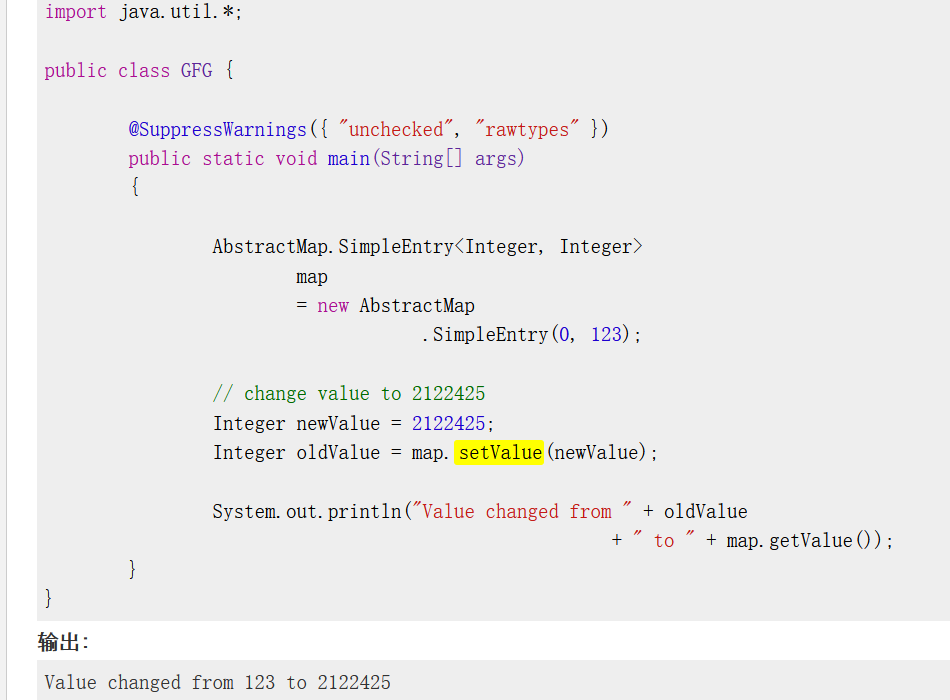Screen dimensions: 950x700
Task: Click the highlighted setValue method name
Action: (499, 453)
